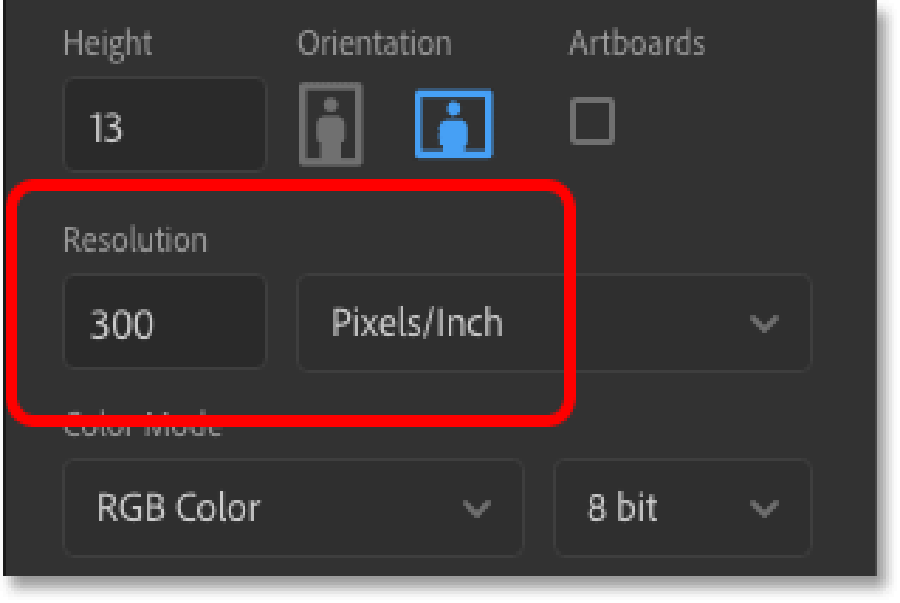Click the RGB Color text

point(179,508)
